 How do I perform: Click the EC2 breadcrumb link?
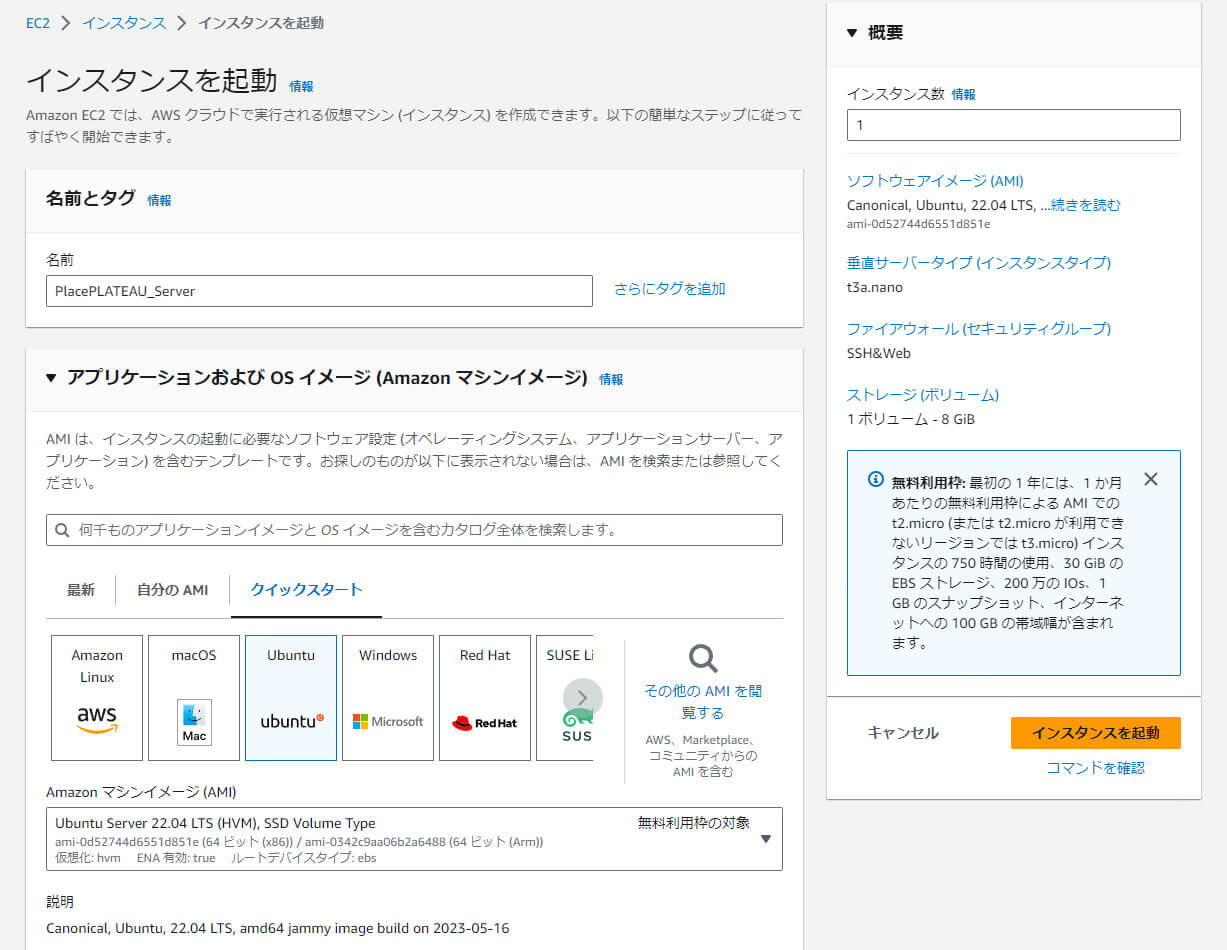[x=38, y=23]
